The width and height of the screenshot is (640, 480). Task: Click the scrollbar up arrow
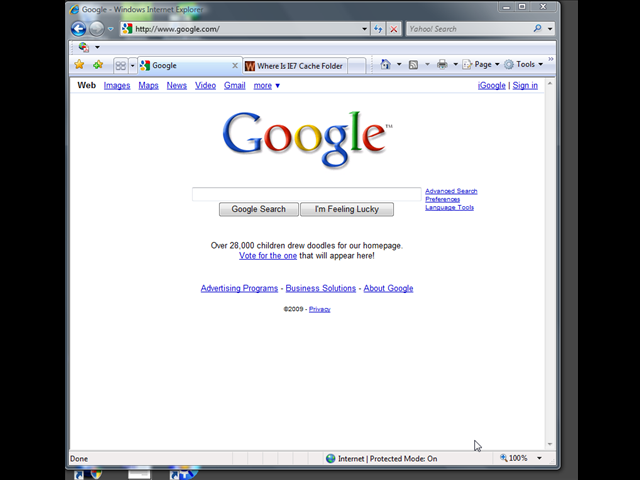(549, 83)
